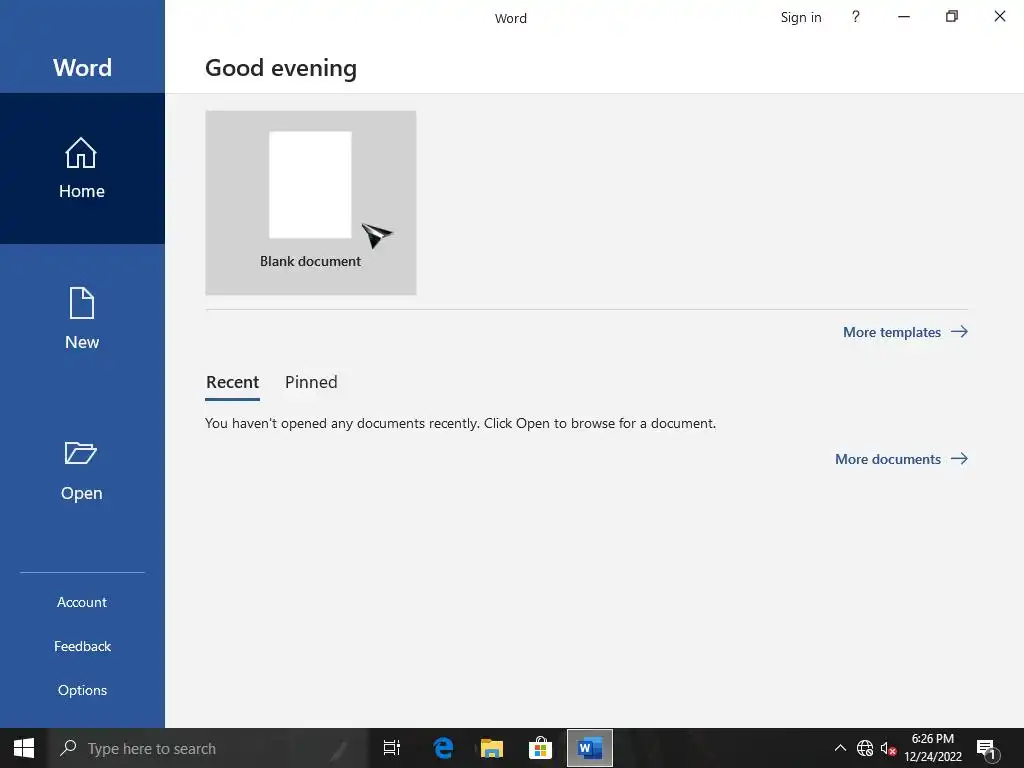Open the More templates link
The width and height of the screenshot is (1024, 768).
(x=905, y=332)
